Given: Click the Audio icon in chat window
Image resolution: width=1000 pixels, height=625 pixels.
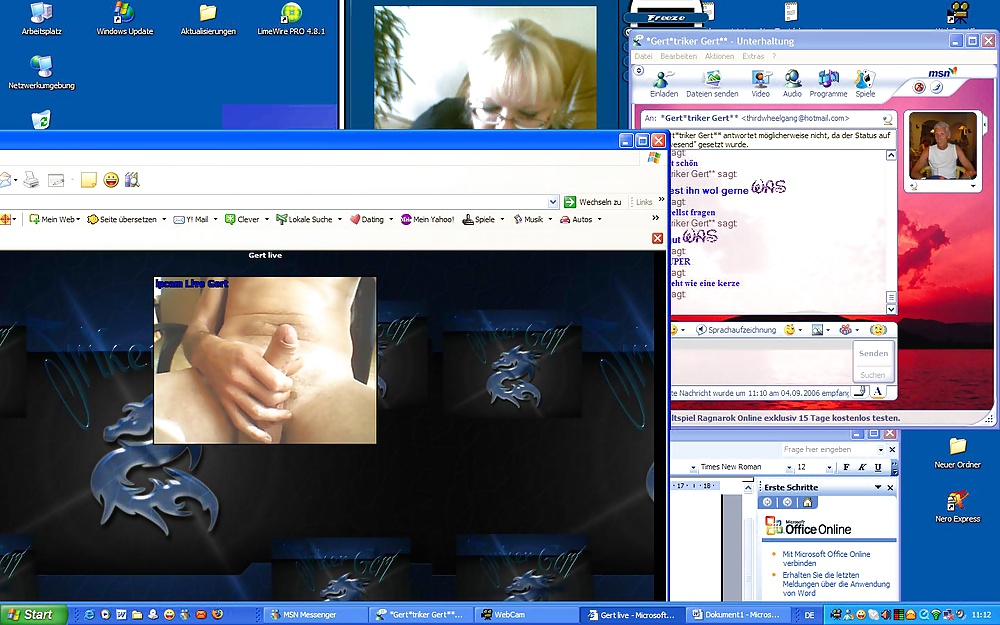Looking at the screenshot, I should 792,82.
